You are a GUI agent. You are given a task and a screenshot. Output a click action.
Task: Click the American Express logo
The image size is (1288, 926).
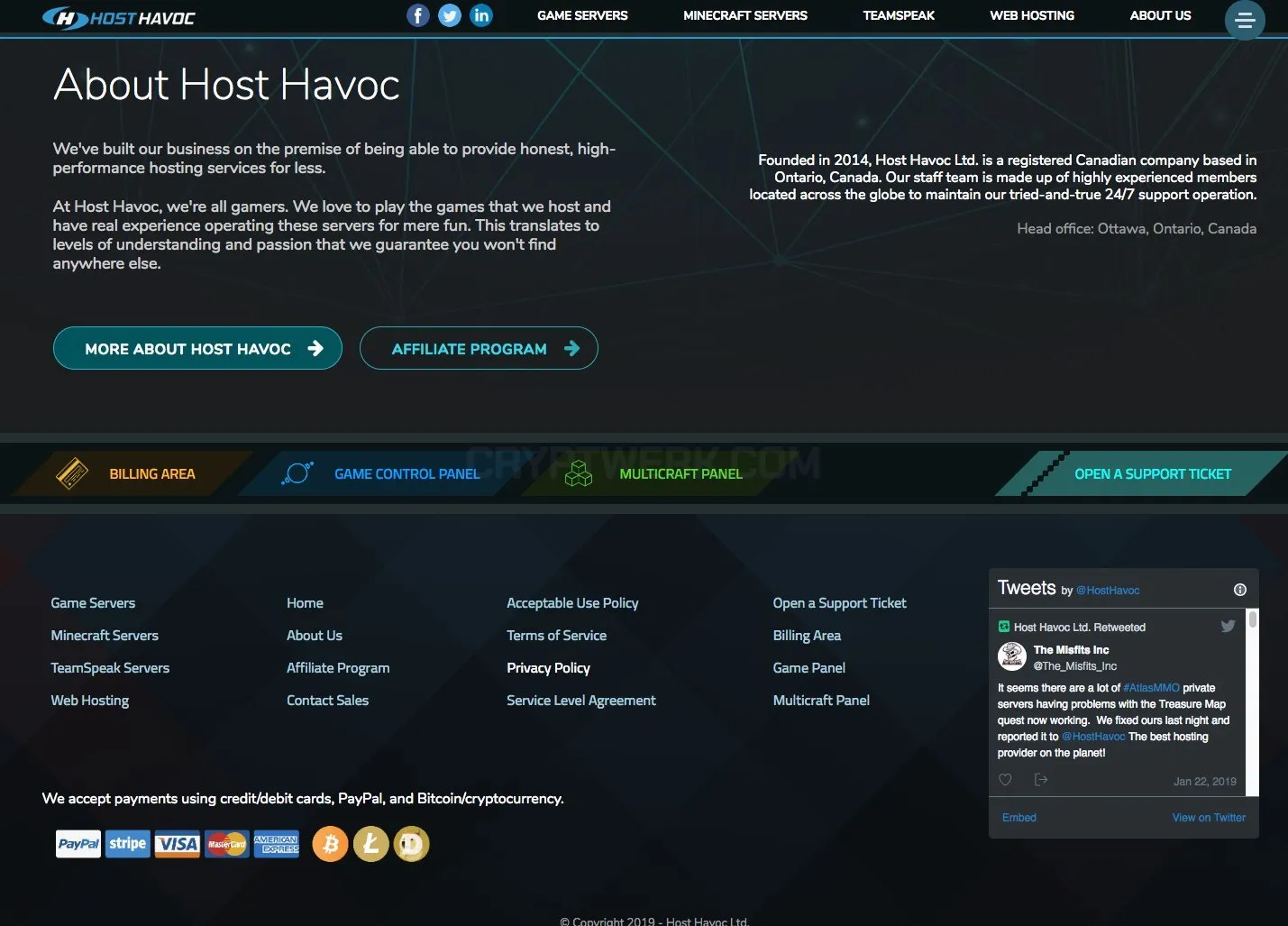point(277,844)
